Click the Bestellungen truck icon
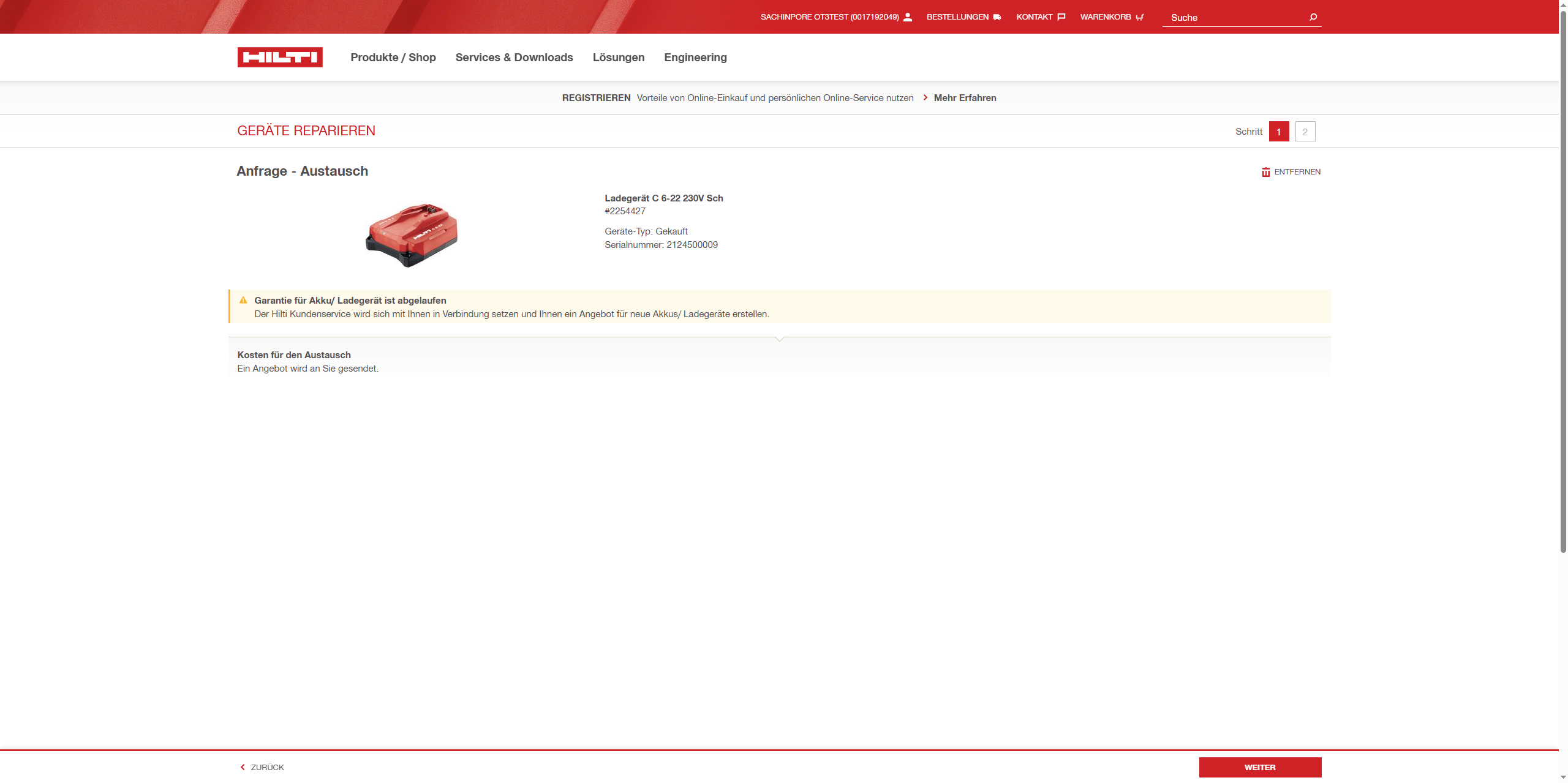 tap(997, 17)
